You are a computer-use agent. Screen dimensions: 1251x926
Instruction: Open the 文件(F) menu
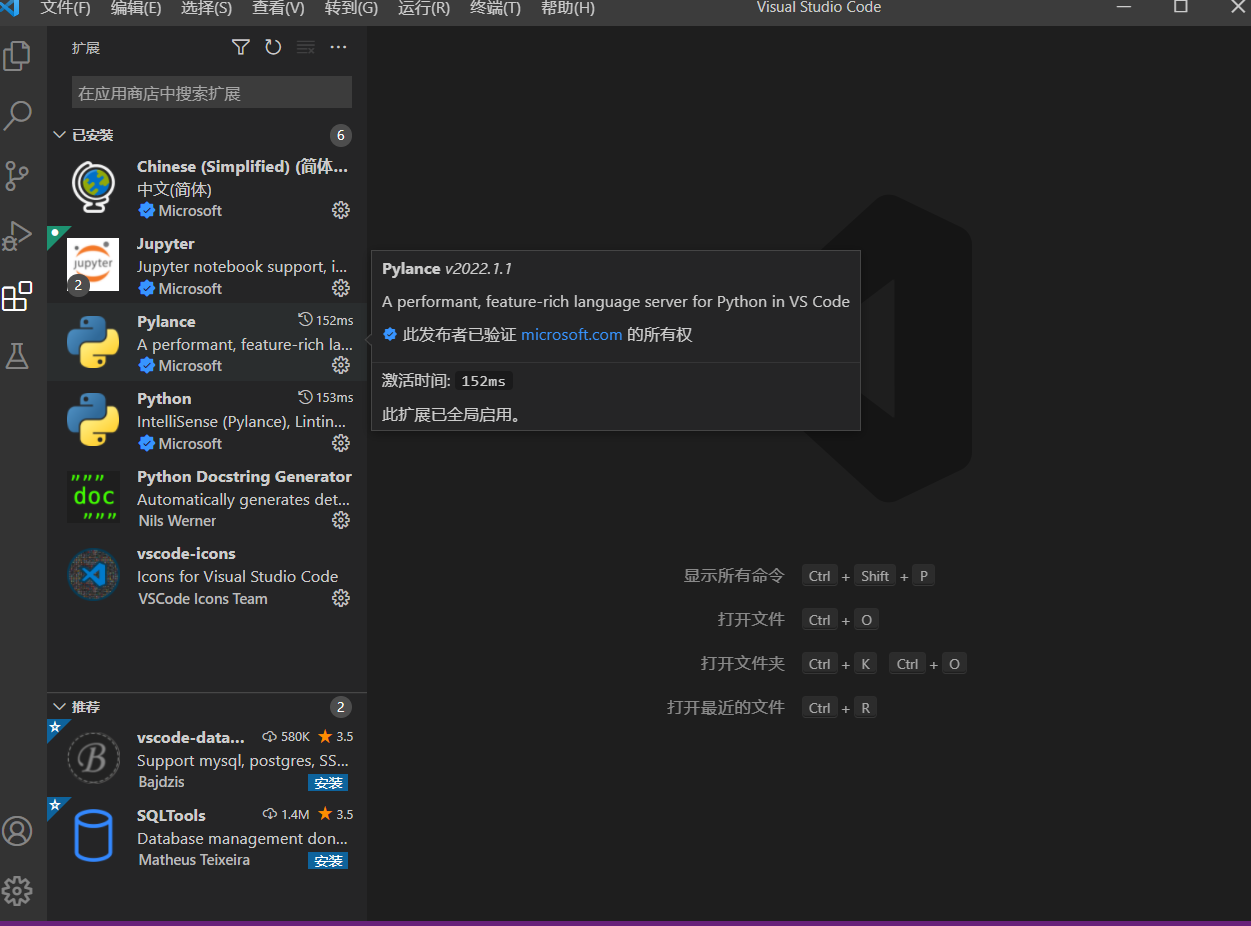65,8
